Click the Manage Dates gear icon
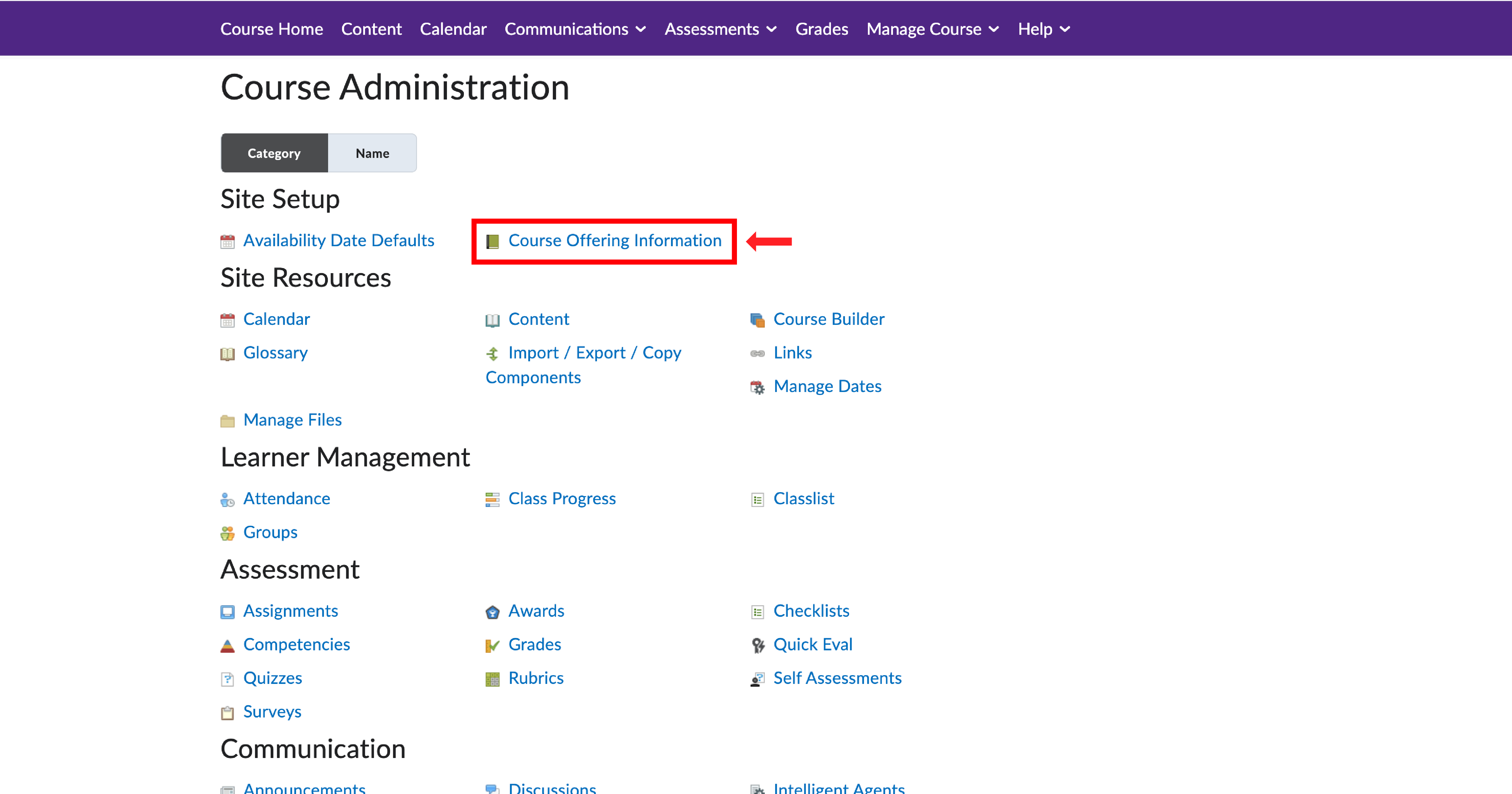The width and height of the screenshot is (1512, 794). 757,387
